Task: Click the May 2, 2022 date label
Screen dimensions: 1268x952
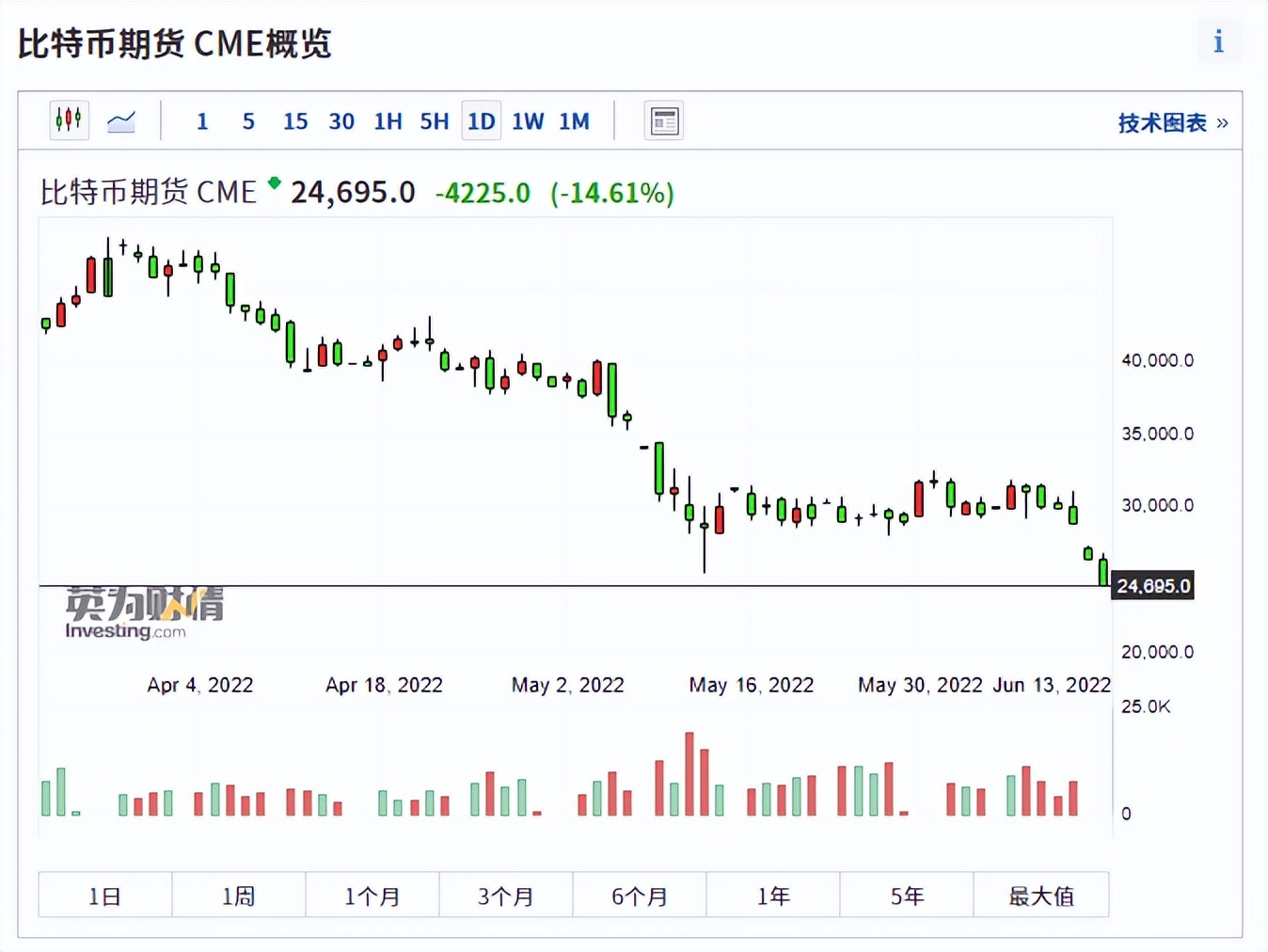Action: tap(568, 685)
